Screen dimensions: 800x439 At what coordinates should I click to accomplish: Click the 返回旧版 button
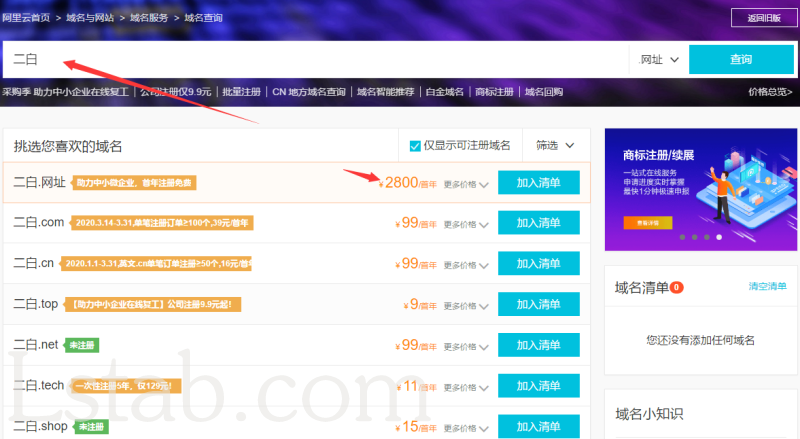coord(764,18)
